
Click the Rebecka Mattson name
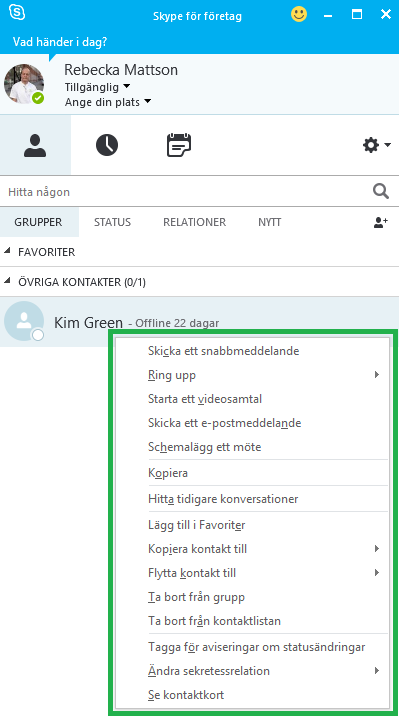pos(121,70)
